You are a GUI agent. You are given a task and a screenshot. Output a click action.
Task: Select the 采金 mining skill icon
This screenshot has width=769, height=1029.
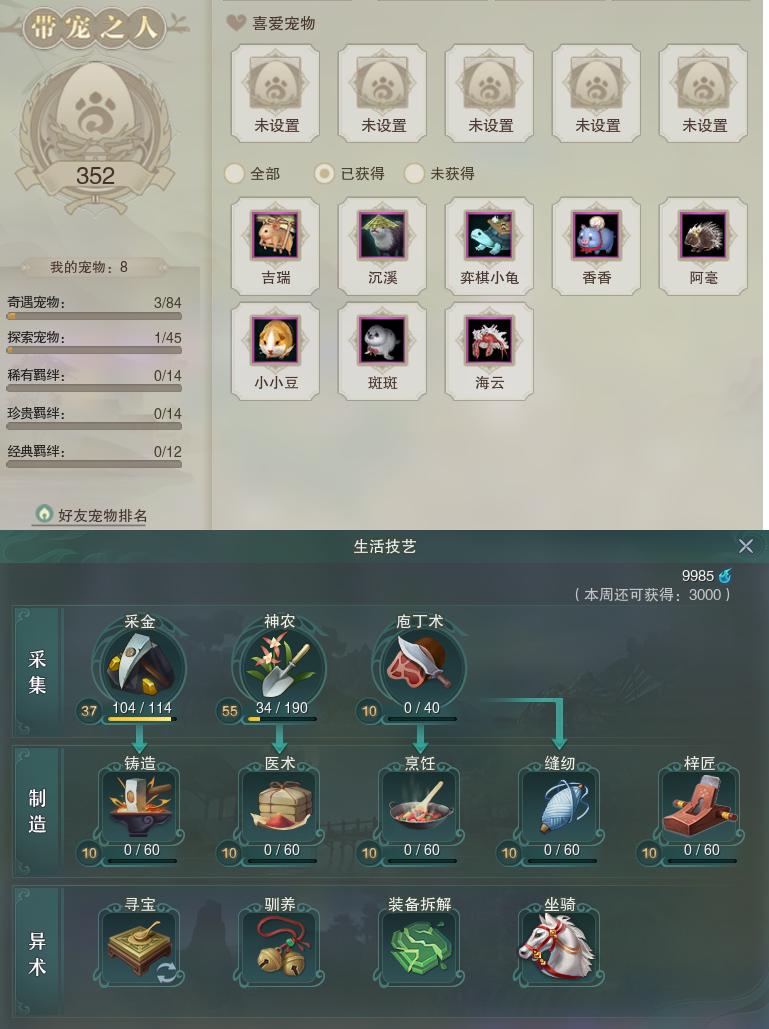coord(140,667)
